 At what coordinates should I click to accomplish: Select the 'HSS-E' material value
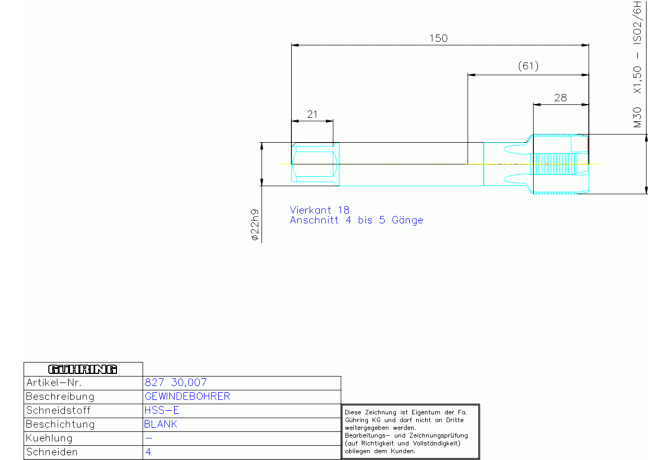pyautogui.click(x=162, y=410)
